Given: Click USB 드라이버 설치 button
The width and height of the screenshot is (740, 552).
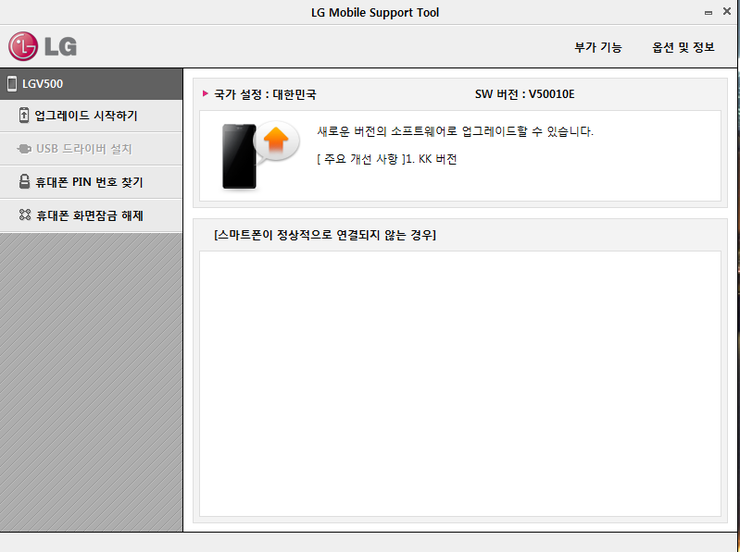Looking at the screenshot, I should click(x=91, y=149).
